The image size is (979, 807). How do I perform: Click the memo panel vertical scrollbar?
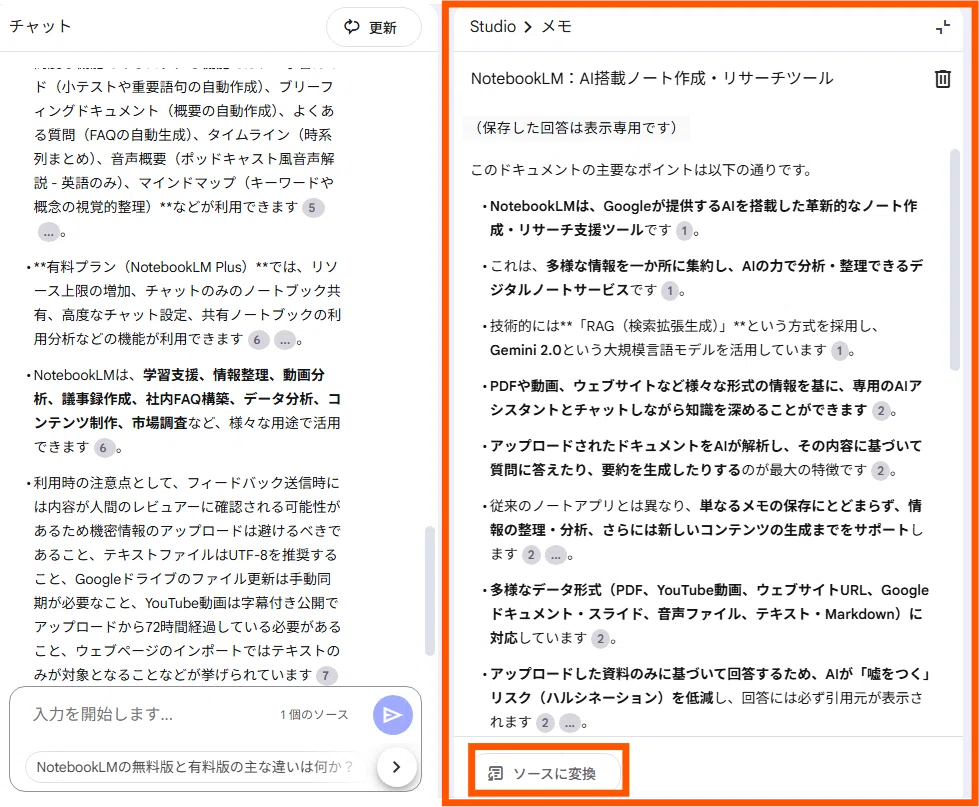(954, 260)
